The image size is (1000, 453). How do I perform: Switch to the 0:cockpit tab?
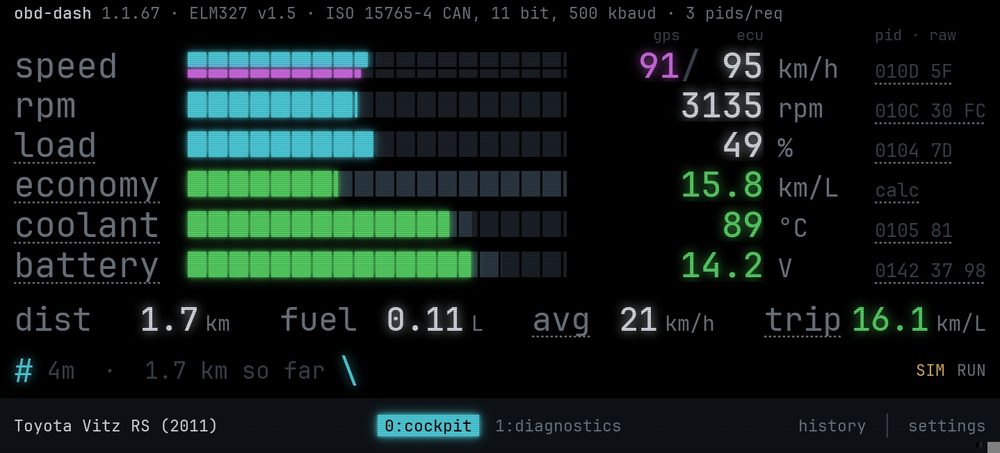[x=428, y=426]
